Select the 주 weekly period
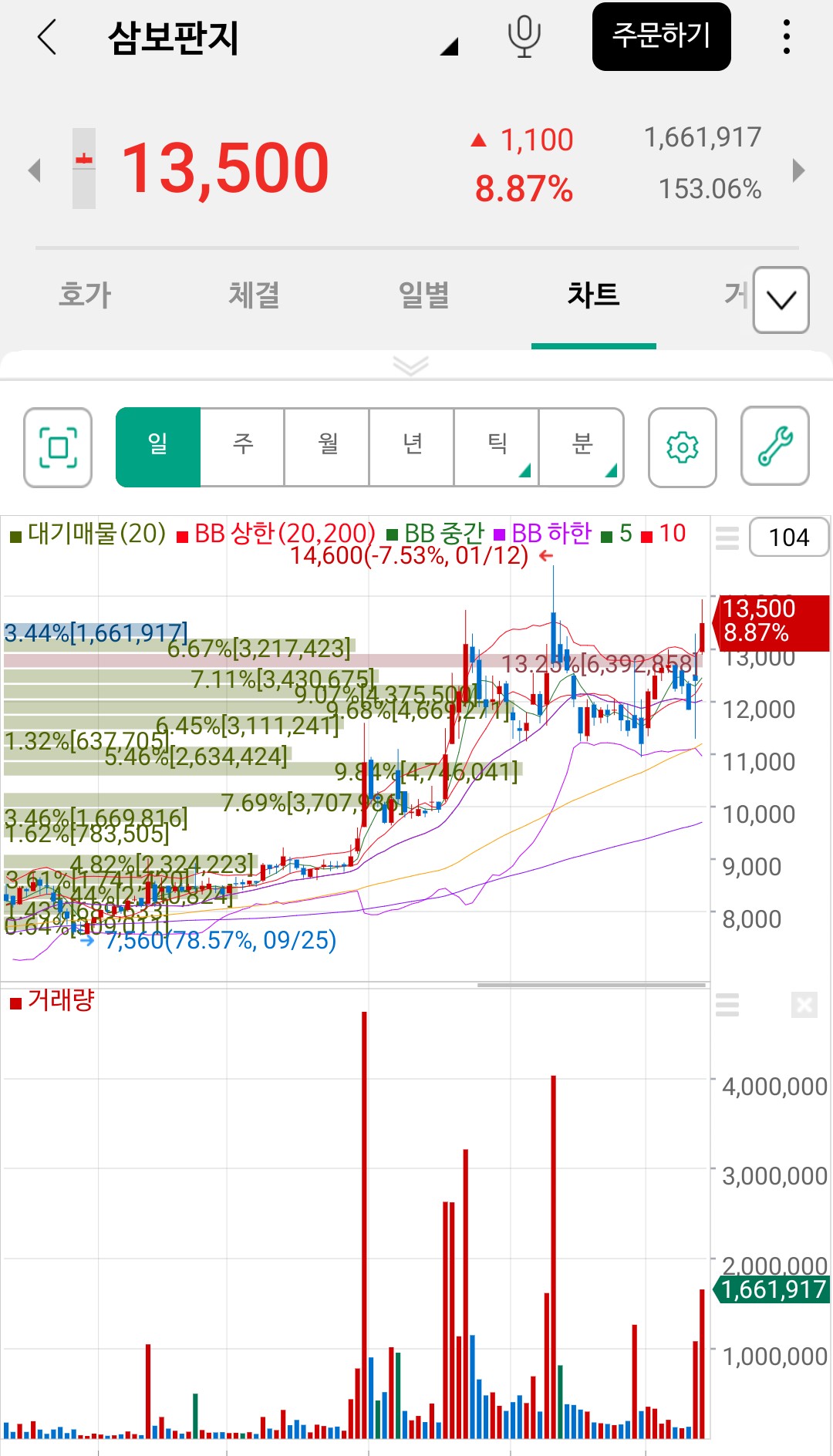 tap(242, 447)
